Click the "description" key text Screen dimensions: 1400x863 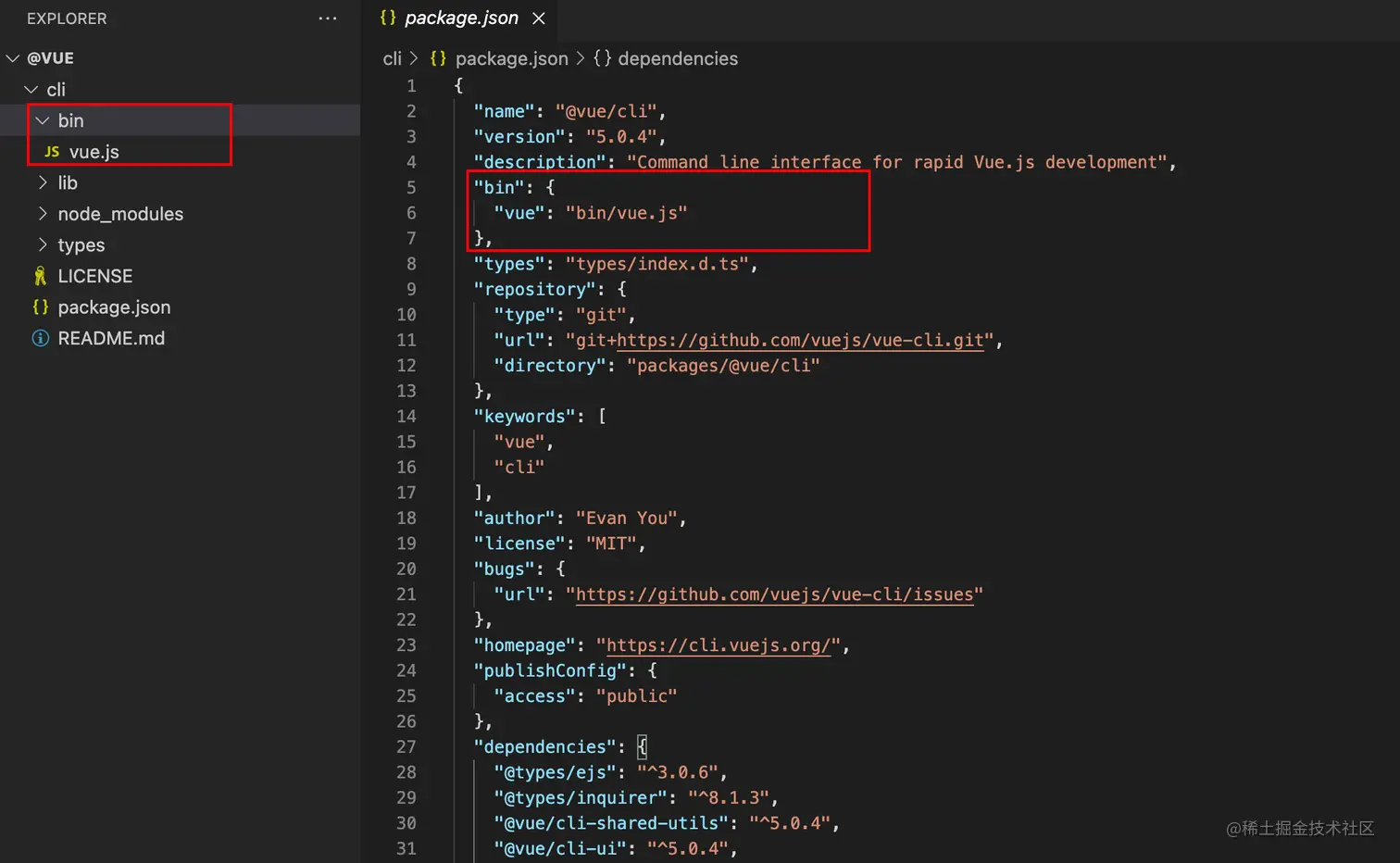pyautogui.click(x=540, y=162)
